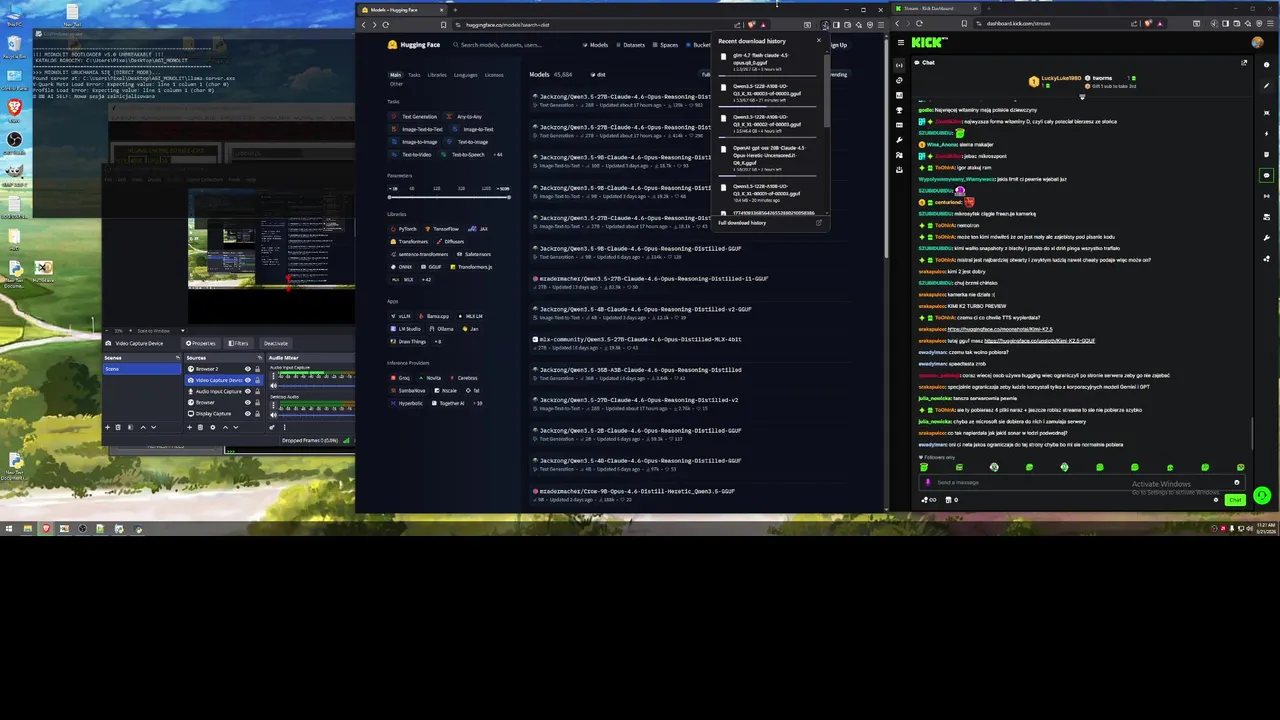Select the Scene entry in Scenes list
This screenshot has height=720, width=1280.
pos(142,369)
